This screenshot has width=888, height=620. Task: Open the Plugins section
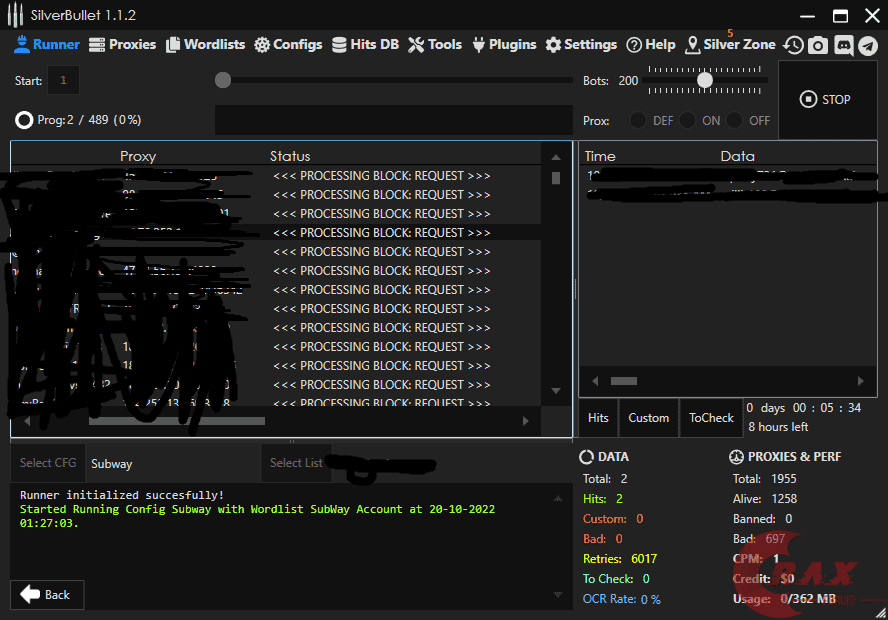[x=503, y=44]
